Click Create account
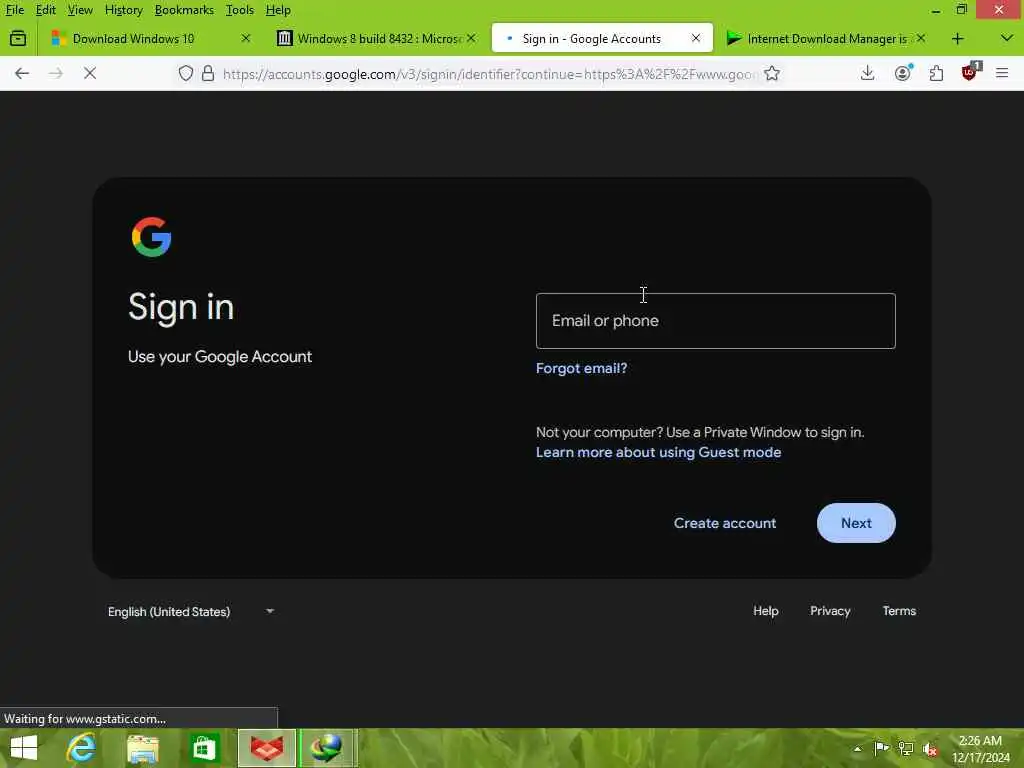This screenshot has height=768, width=1024. [x=725, y=523]
